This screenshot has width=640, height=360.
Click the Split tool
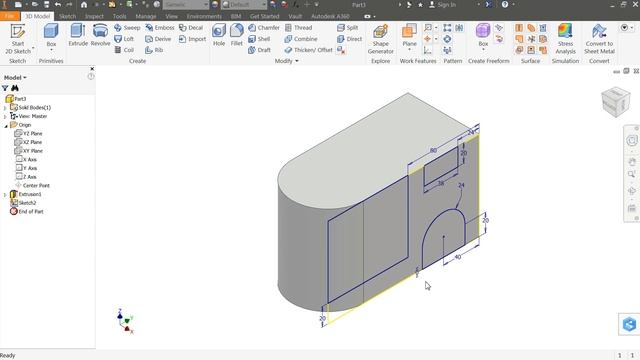347,28
